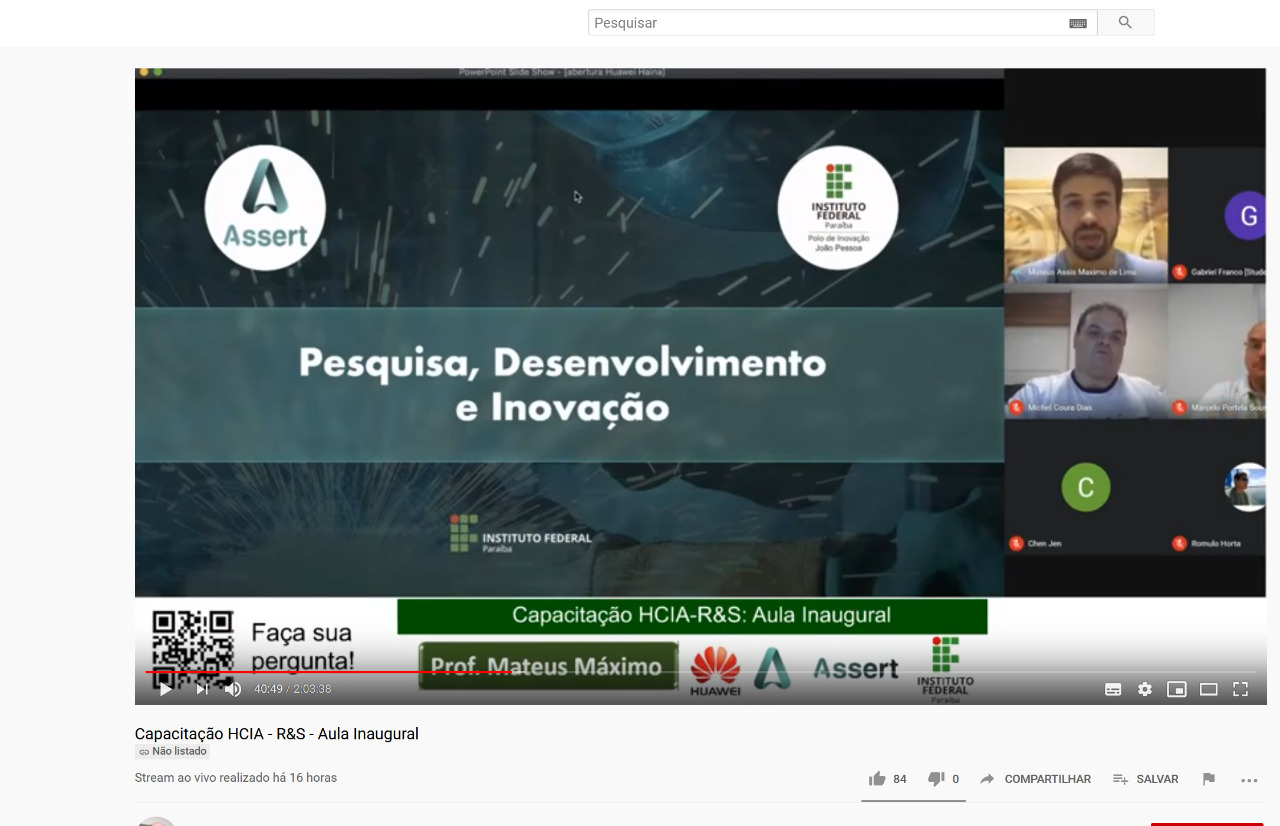Enter fullscreen mode
The image size is (1280, 826).
point(1240,689)
